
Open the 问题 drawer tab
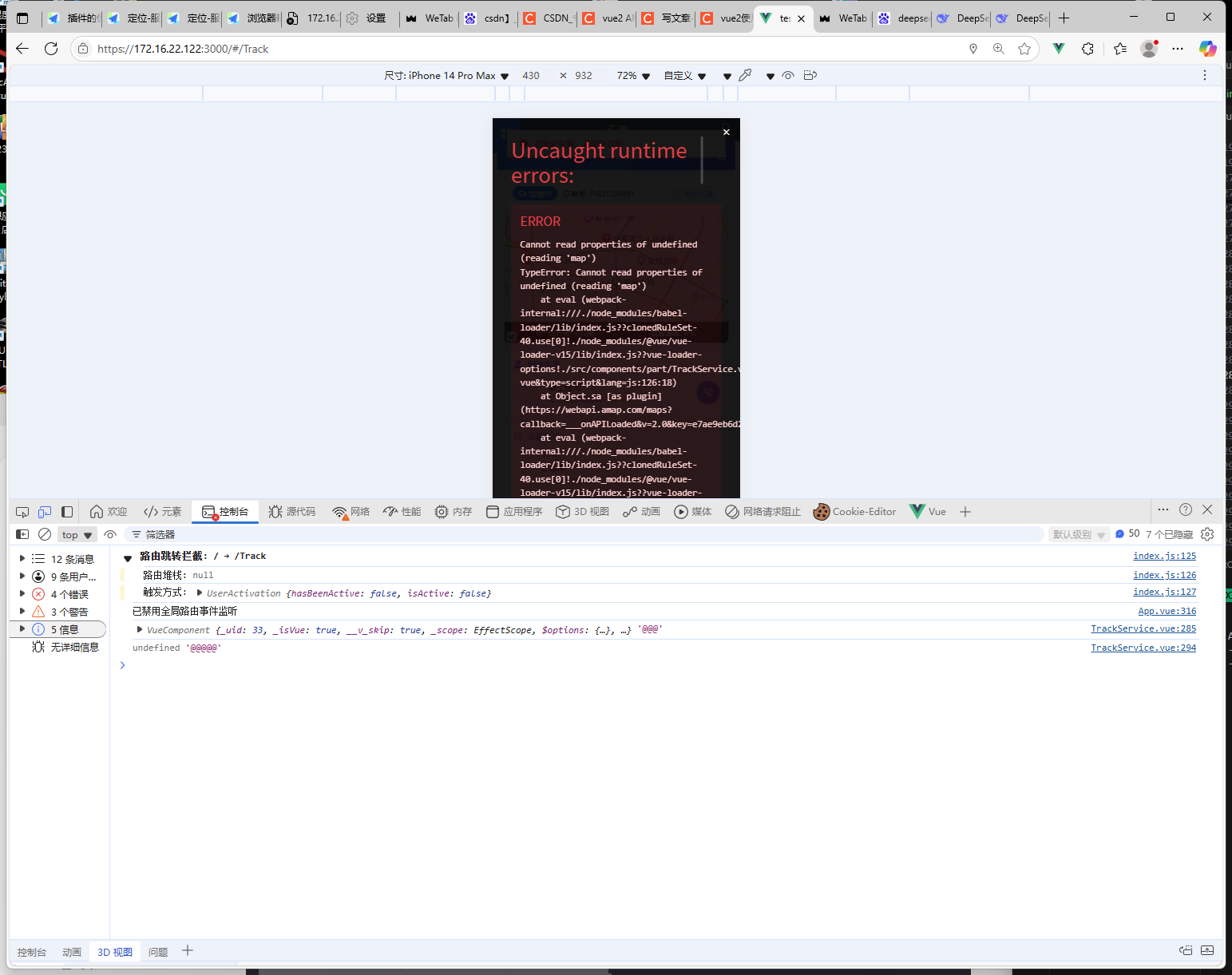point(157,951)
